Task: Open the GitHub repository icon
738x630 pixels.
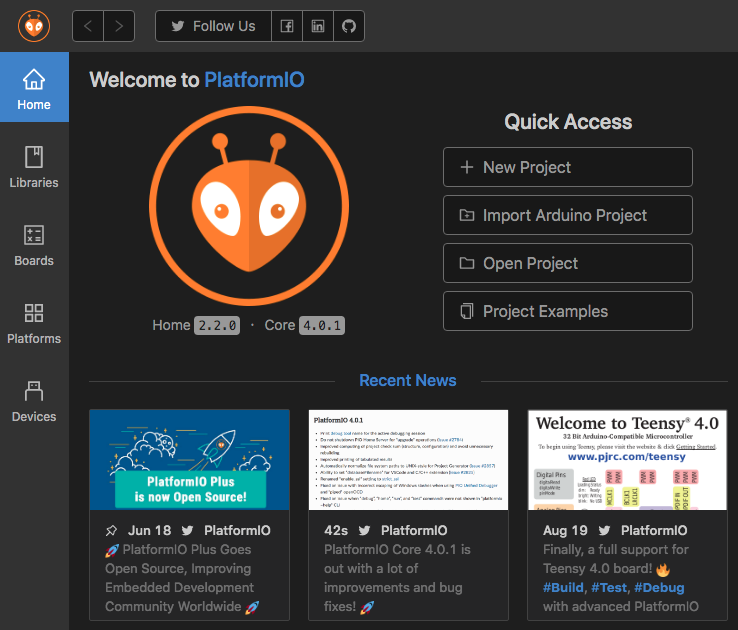Action: 349,26
